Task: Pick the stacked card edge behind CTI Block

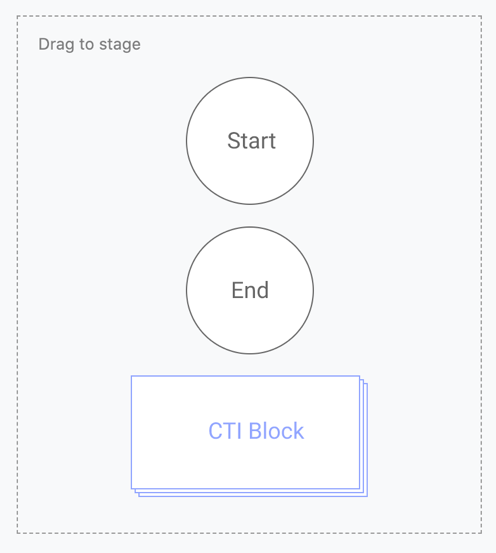Action: click(x=365, y=439)
